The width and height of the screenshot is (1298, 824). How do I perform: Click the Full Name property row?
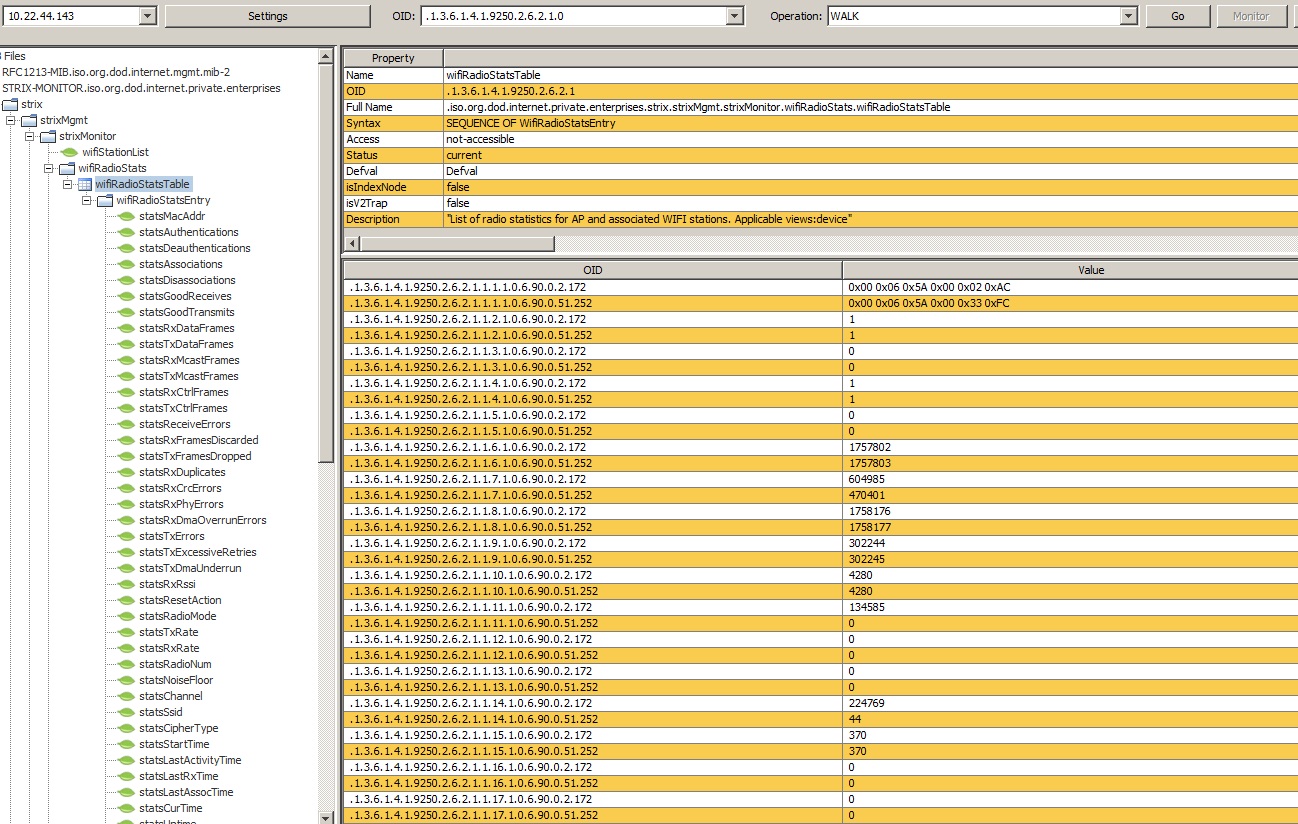coord(820,107)
